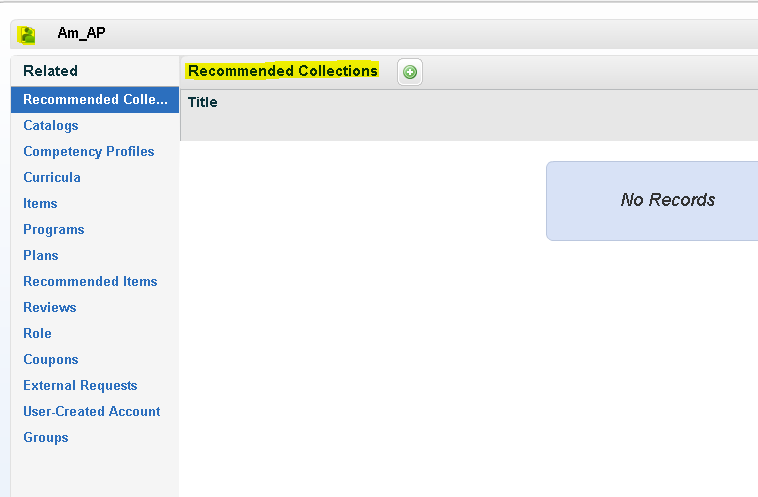The height and width of the screenshot is (497, 758).
Task: Open Competency Profiles in the sidebar
Action: click(89, 152)
